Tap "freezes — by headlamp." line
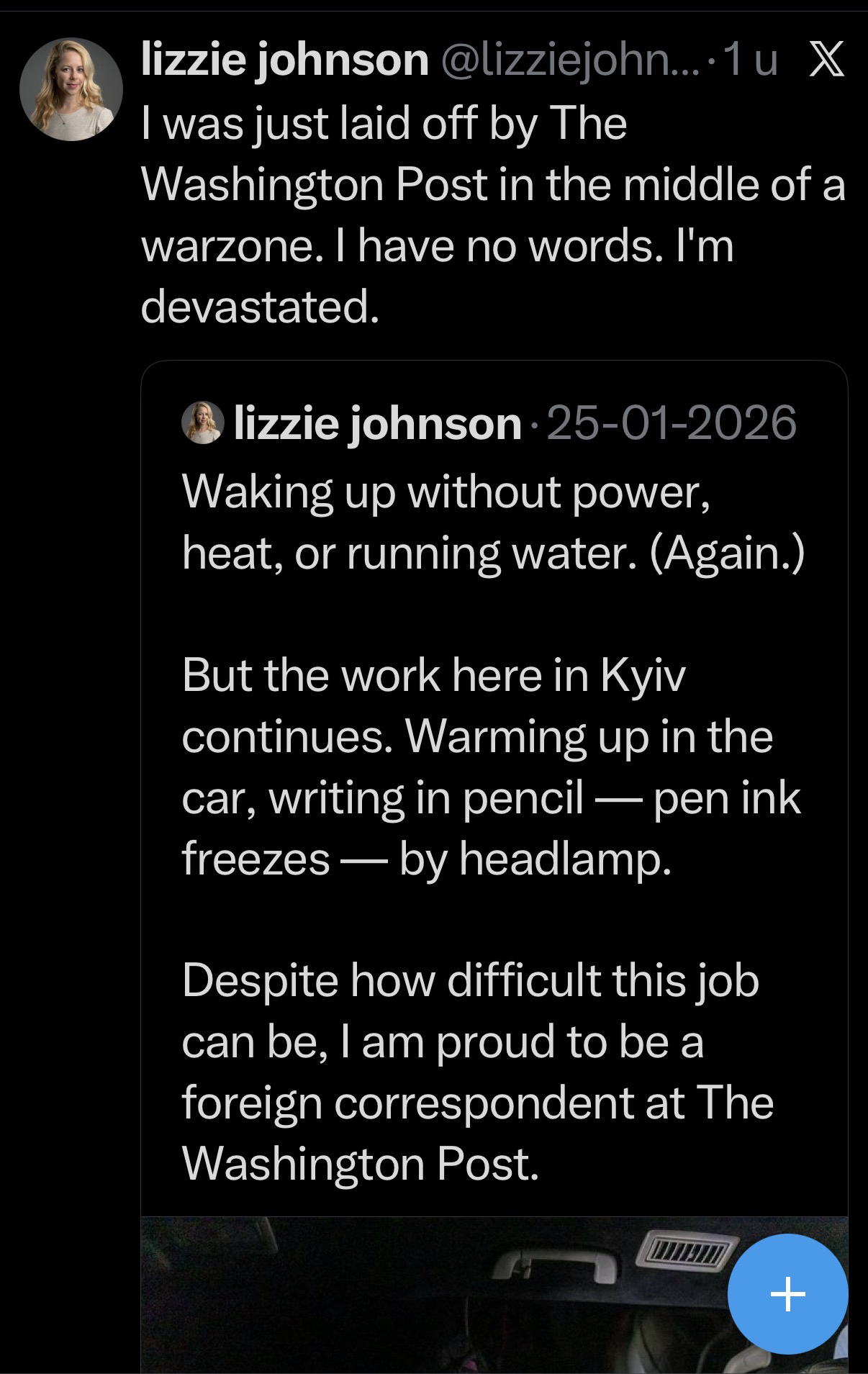This screenshot has height=1374, width=868. (426, 859)
